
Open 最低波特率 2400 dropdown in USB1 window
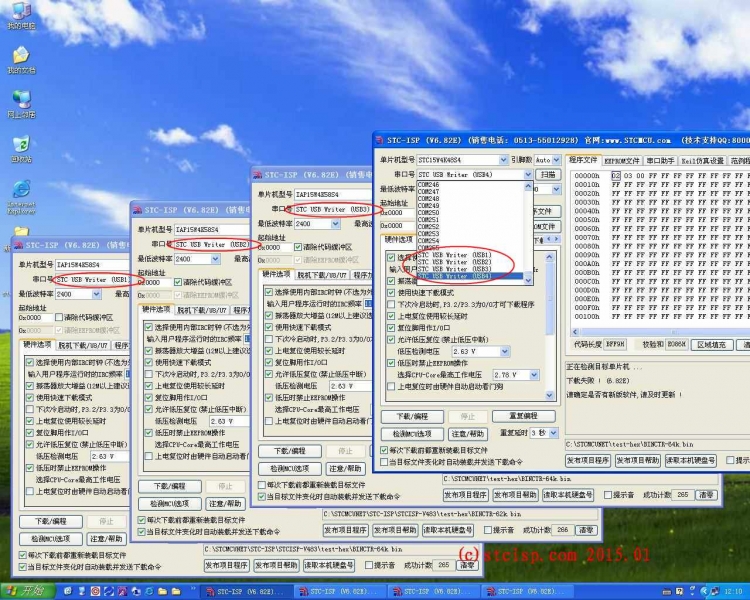97,294
